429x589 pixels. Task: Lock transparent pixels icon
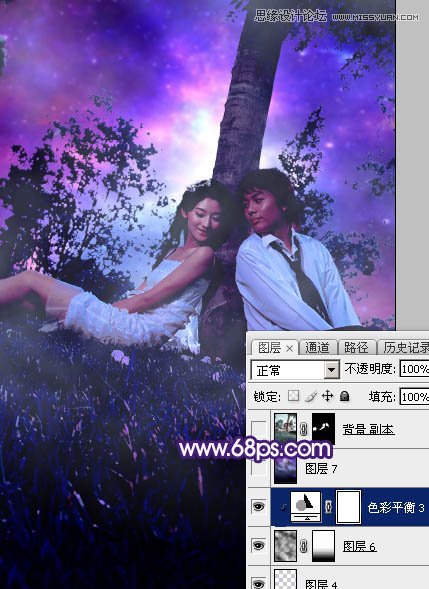293,396
